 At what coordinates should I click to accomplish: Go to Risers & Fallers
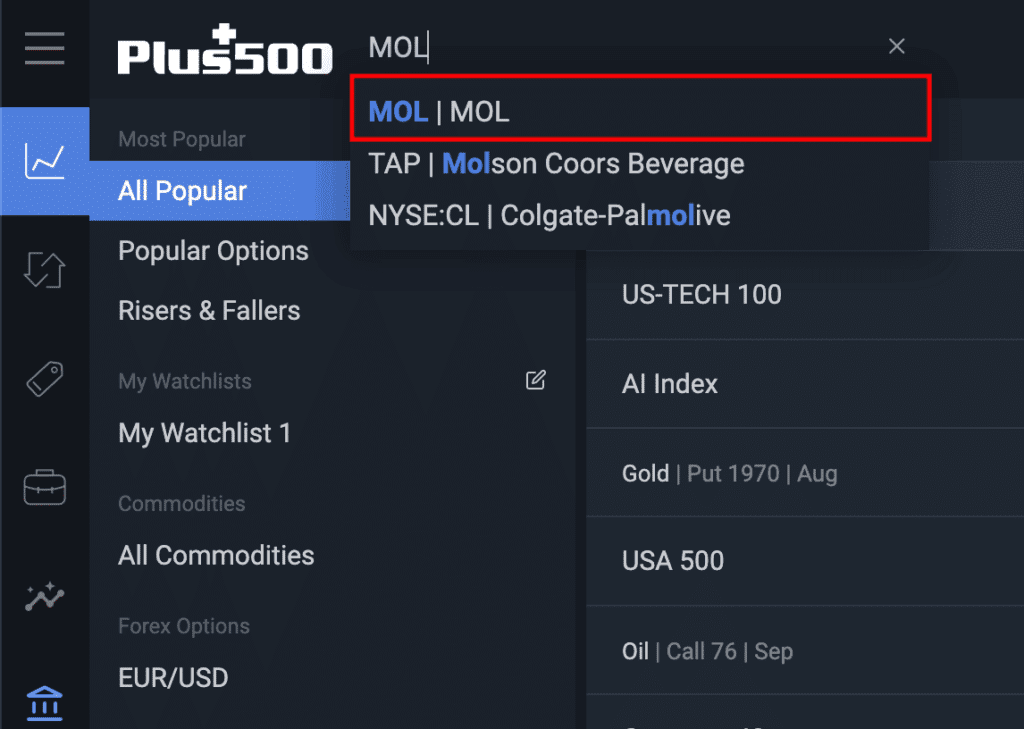[209, 311]
